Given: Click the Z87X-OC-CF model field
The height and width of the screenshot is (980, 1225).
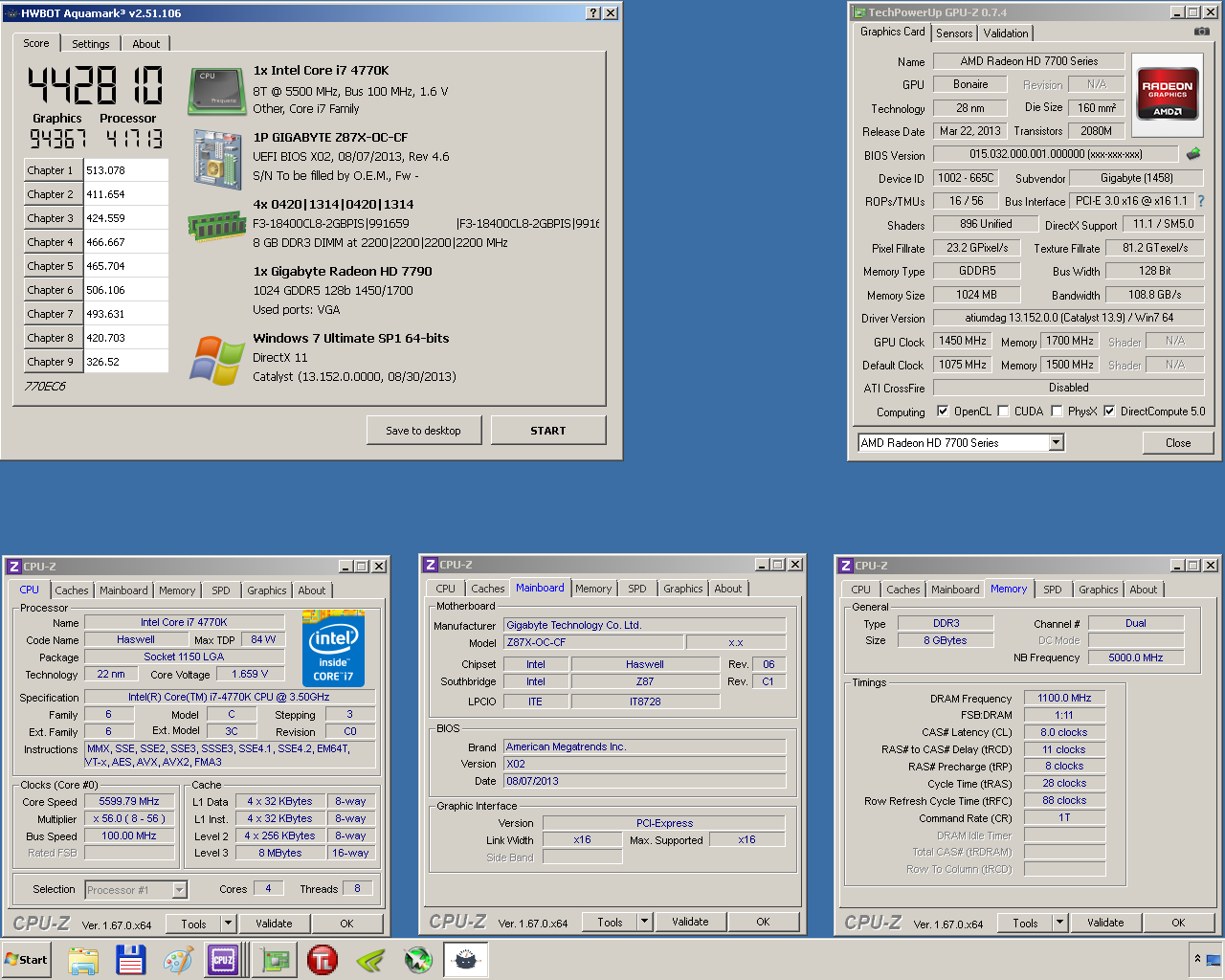Looking at the screenshot, I should (x=592, y=643).
